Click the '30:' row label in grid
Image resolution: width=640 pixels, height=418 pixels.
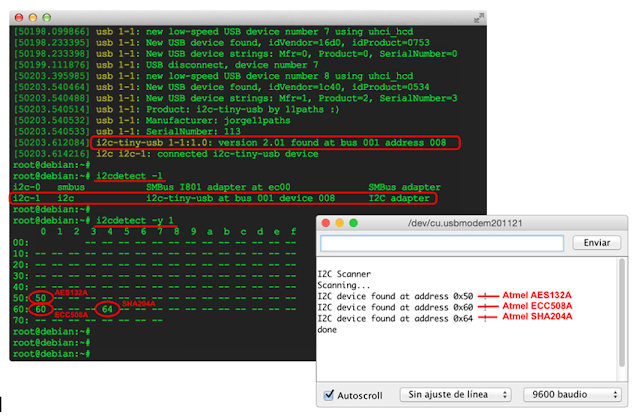pyautogui.click(x=21, y=276)
